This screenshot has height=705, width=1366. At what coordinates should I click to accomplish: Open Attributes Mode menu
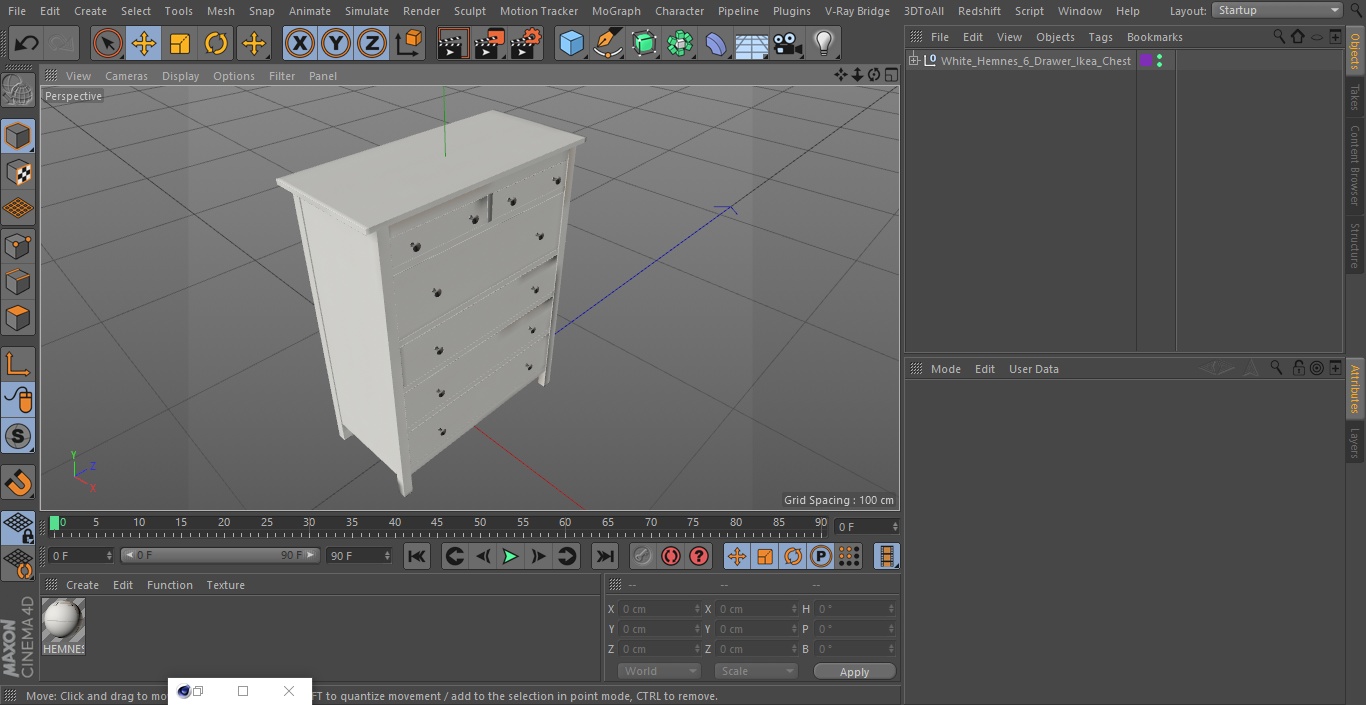pyautogui.click(x=945, y=369)
